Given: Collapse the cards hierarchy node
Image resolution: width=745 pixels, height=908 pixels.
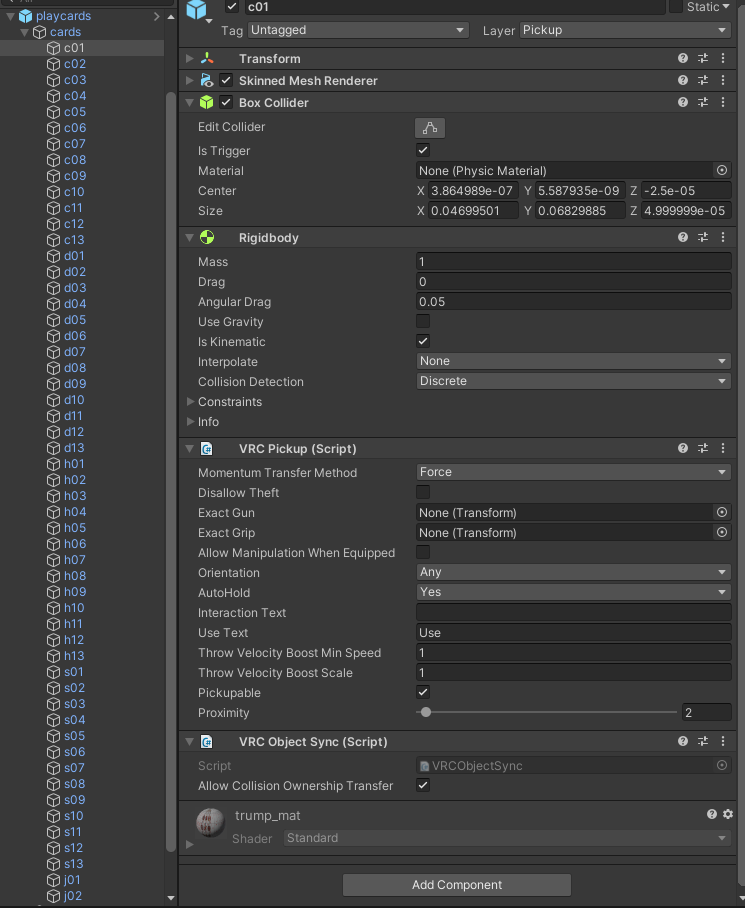Looking at the screenshot, I should coord(25,32).
